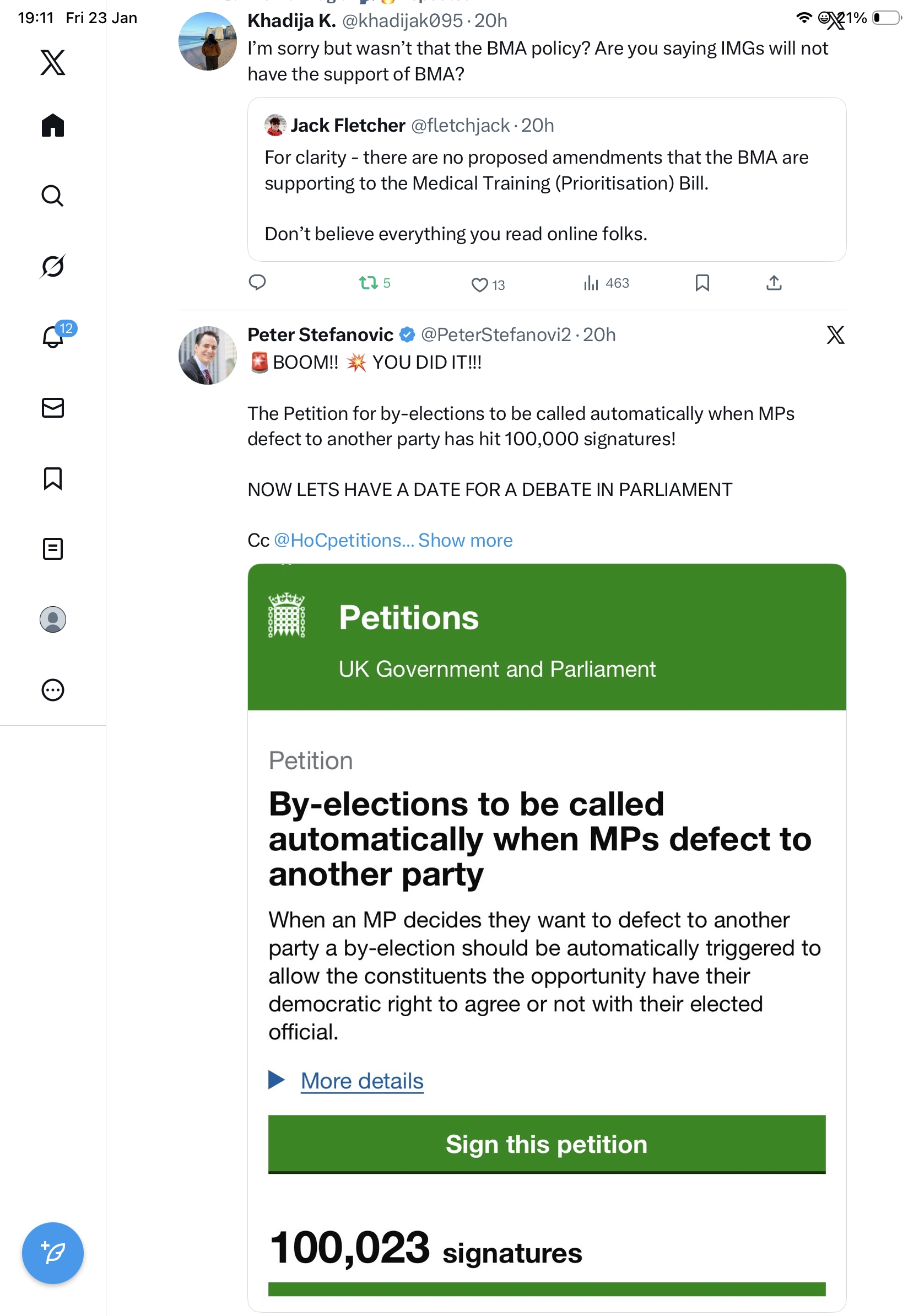Expand post with Show more
This screenshot has height=1316, width=919.
[465, 541]
